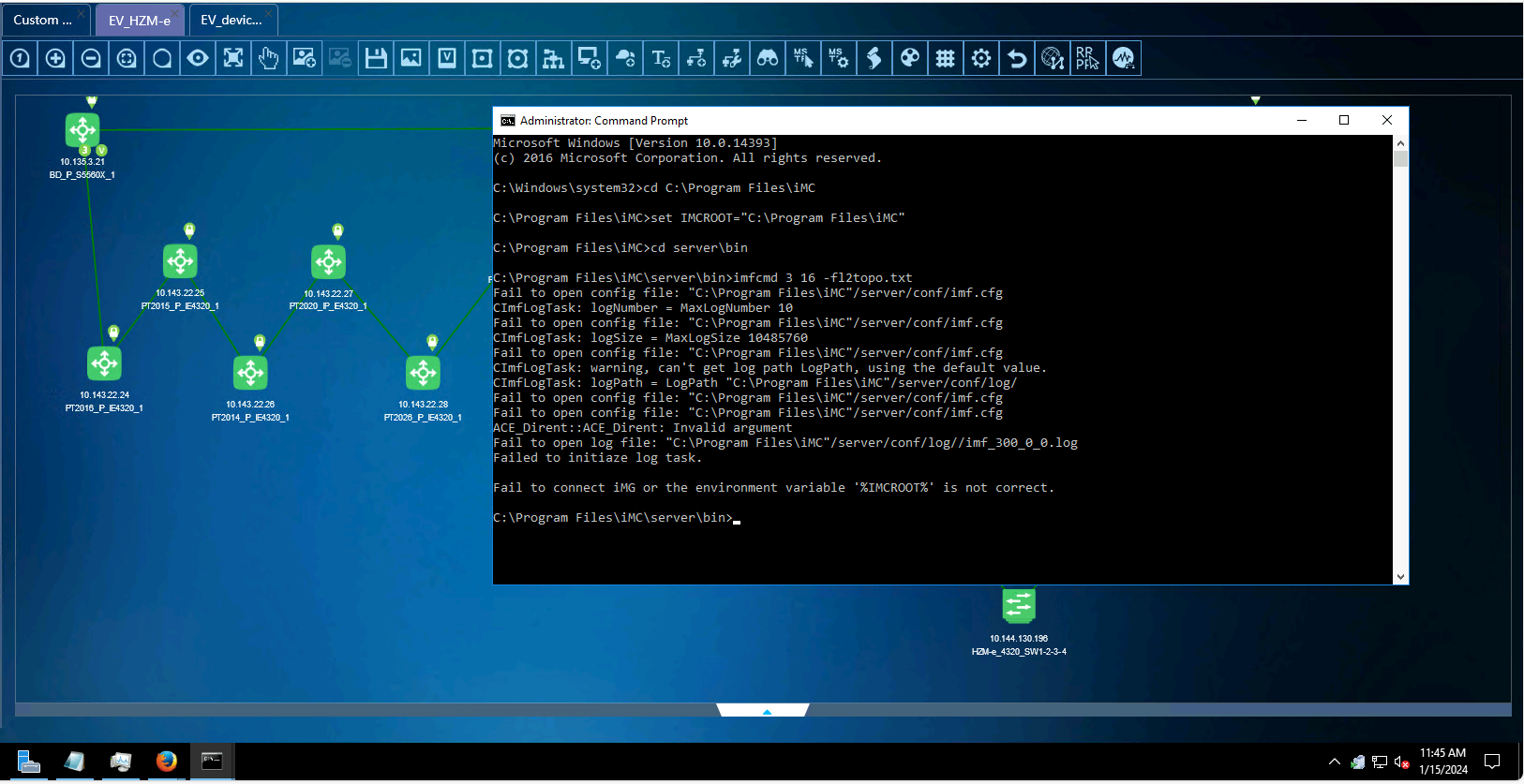Open the notification center icon

(1492, 762)
